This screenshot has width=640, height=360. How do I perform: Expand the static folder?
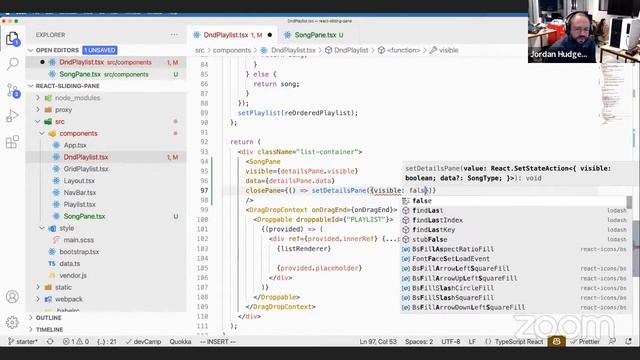point(38,287)
